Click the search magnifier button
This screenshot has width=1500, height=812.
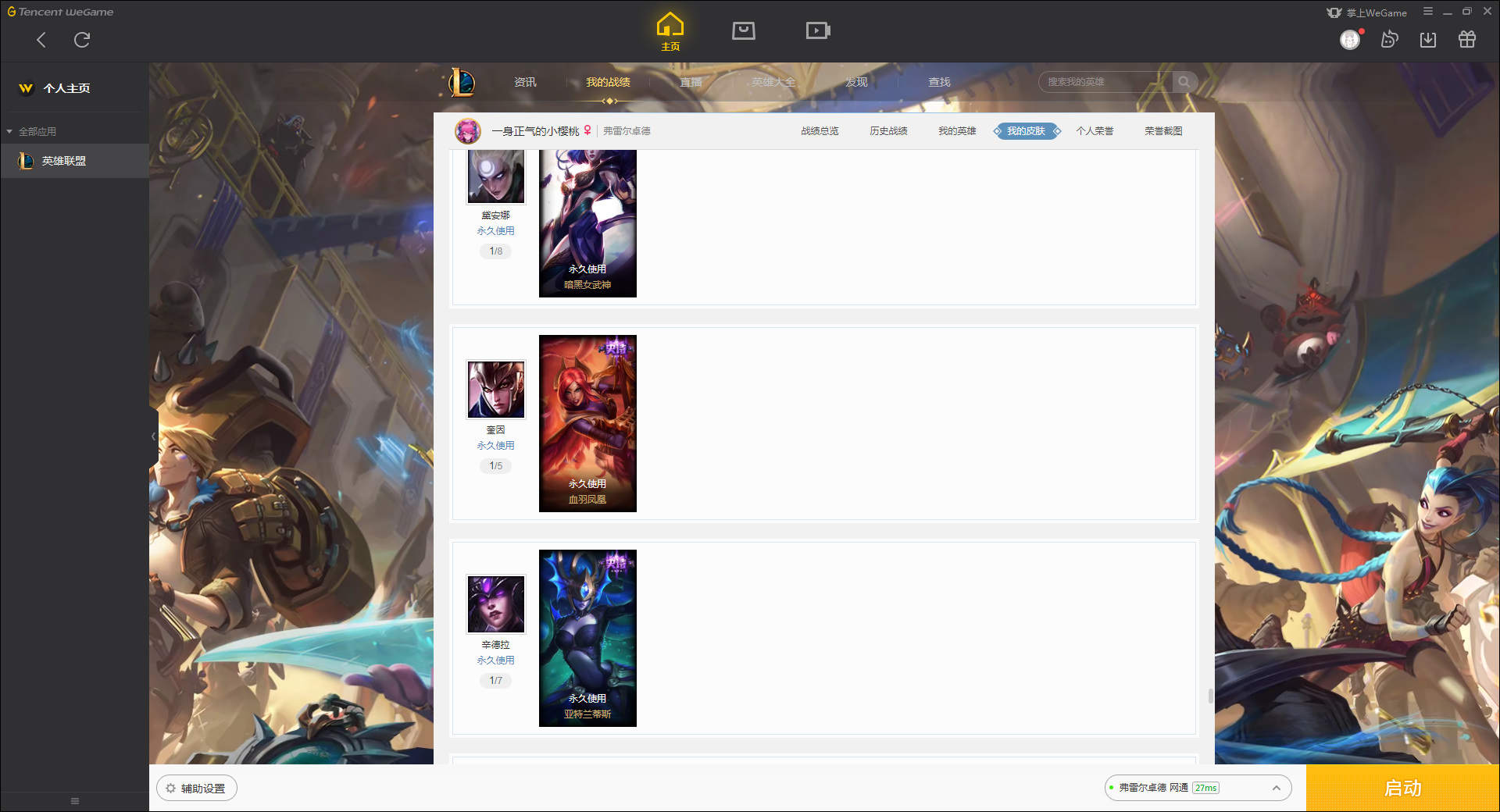pyautogui.click(x=1184, y=82)
